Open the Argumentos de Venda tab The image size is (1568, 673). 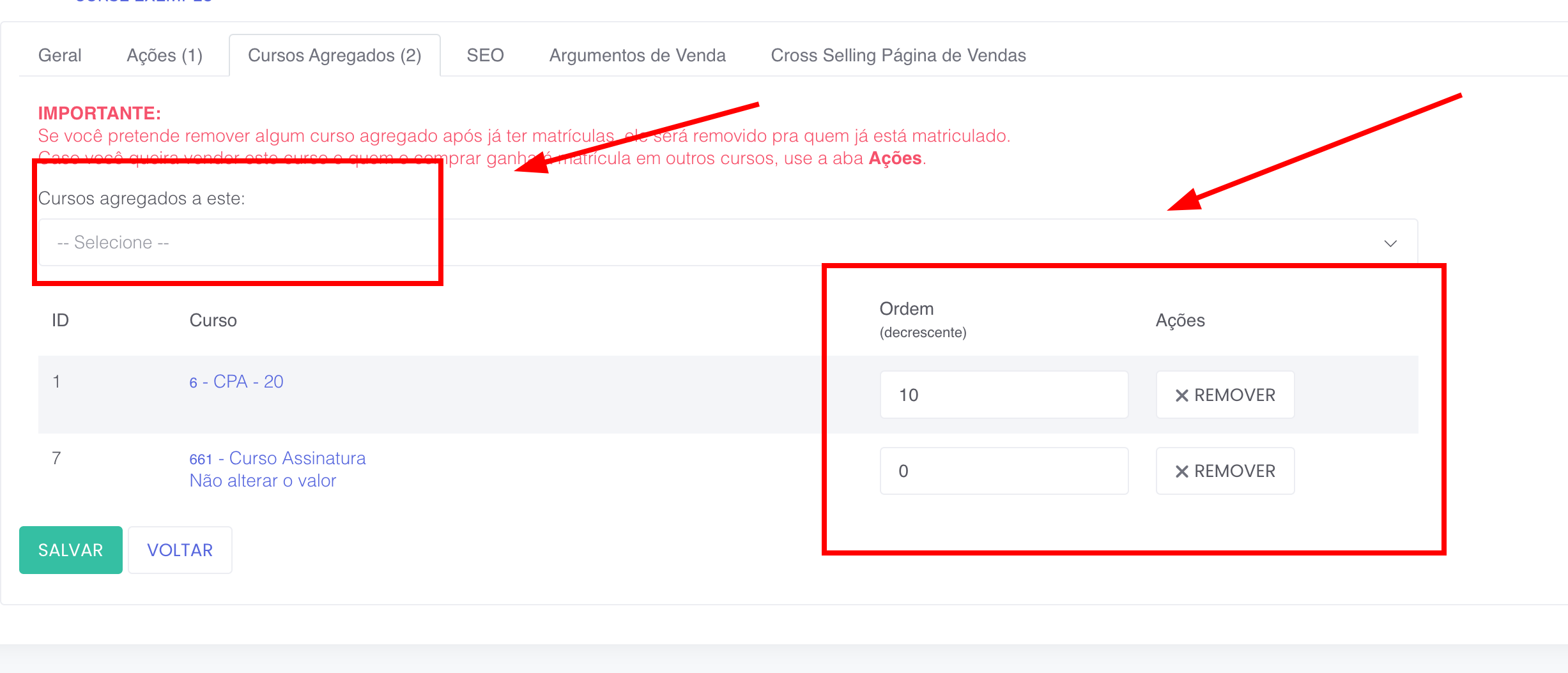click(x=637, y=56)
